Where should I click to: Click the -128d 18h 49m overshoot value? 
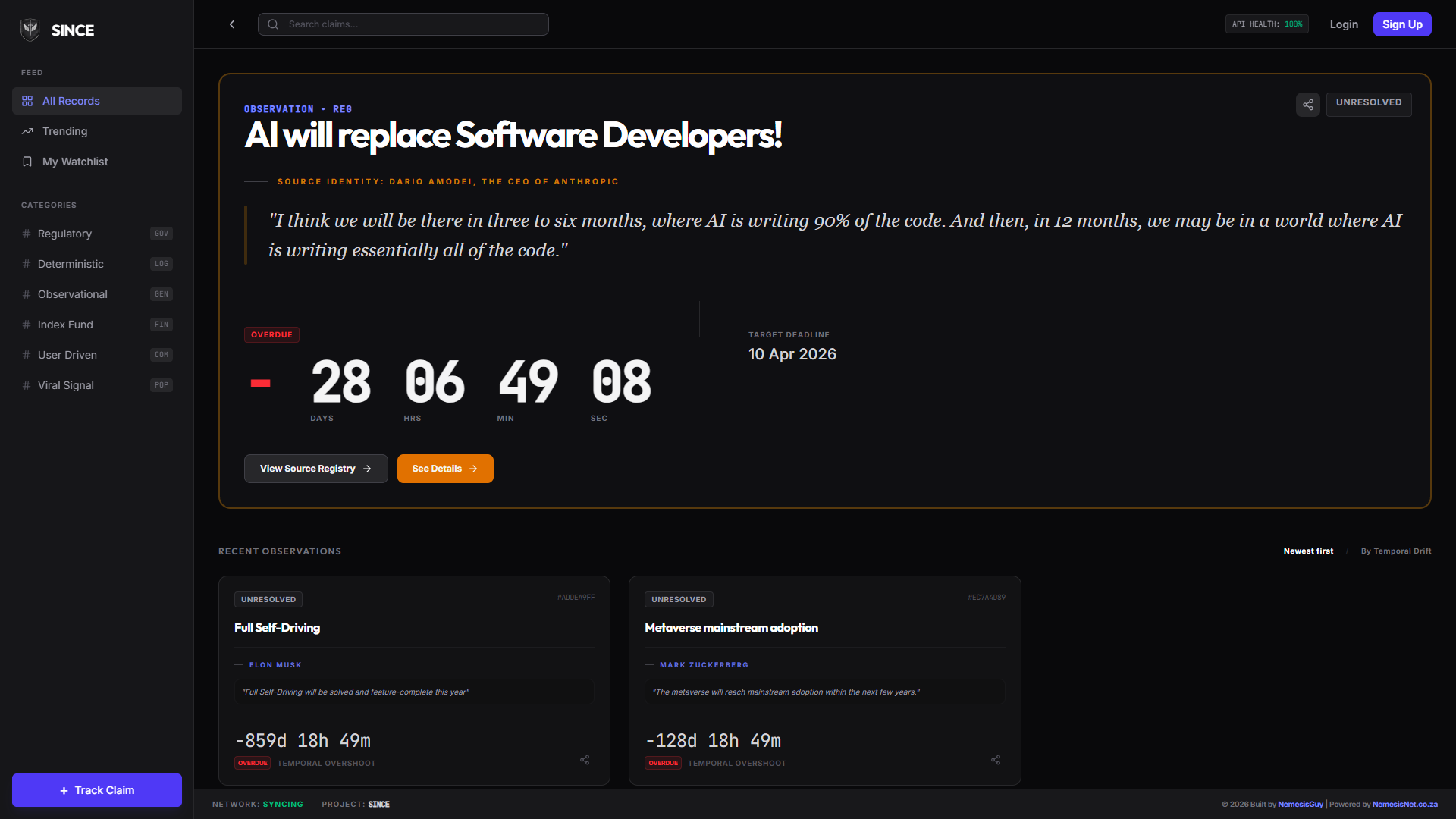pyautogui.click(x=713, y=740)
